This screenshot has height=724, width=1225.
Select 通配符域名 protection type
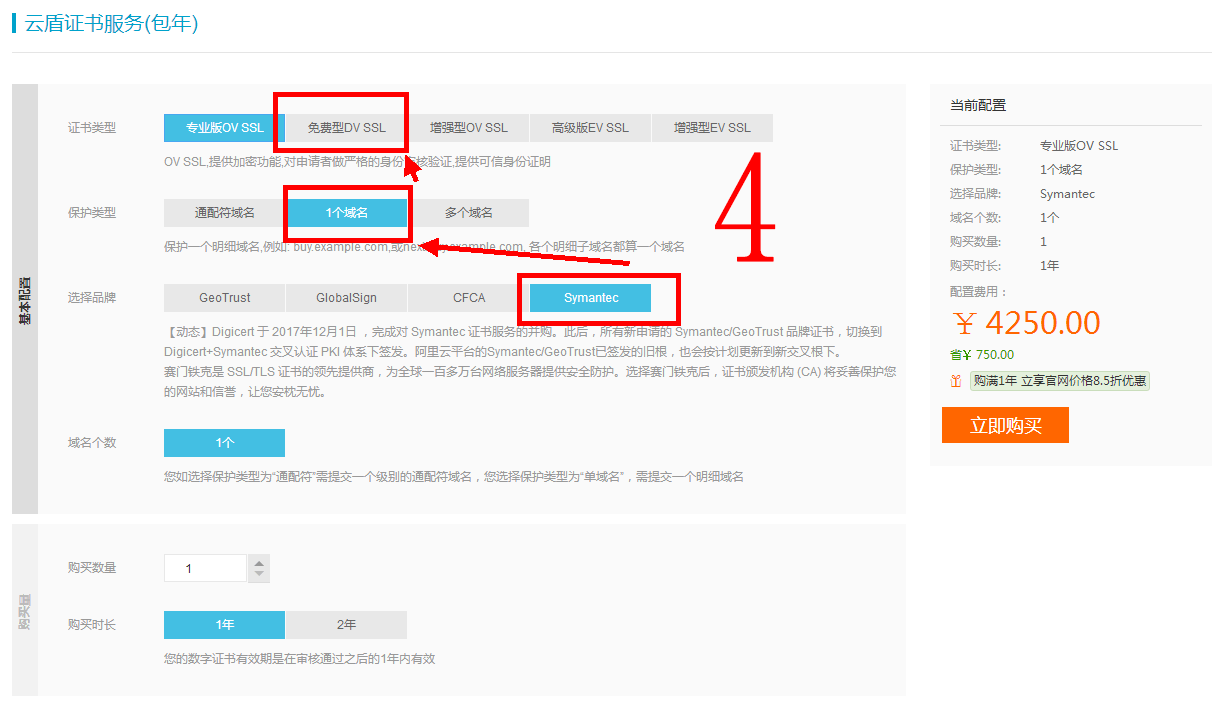225,213
